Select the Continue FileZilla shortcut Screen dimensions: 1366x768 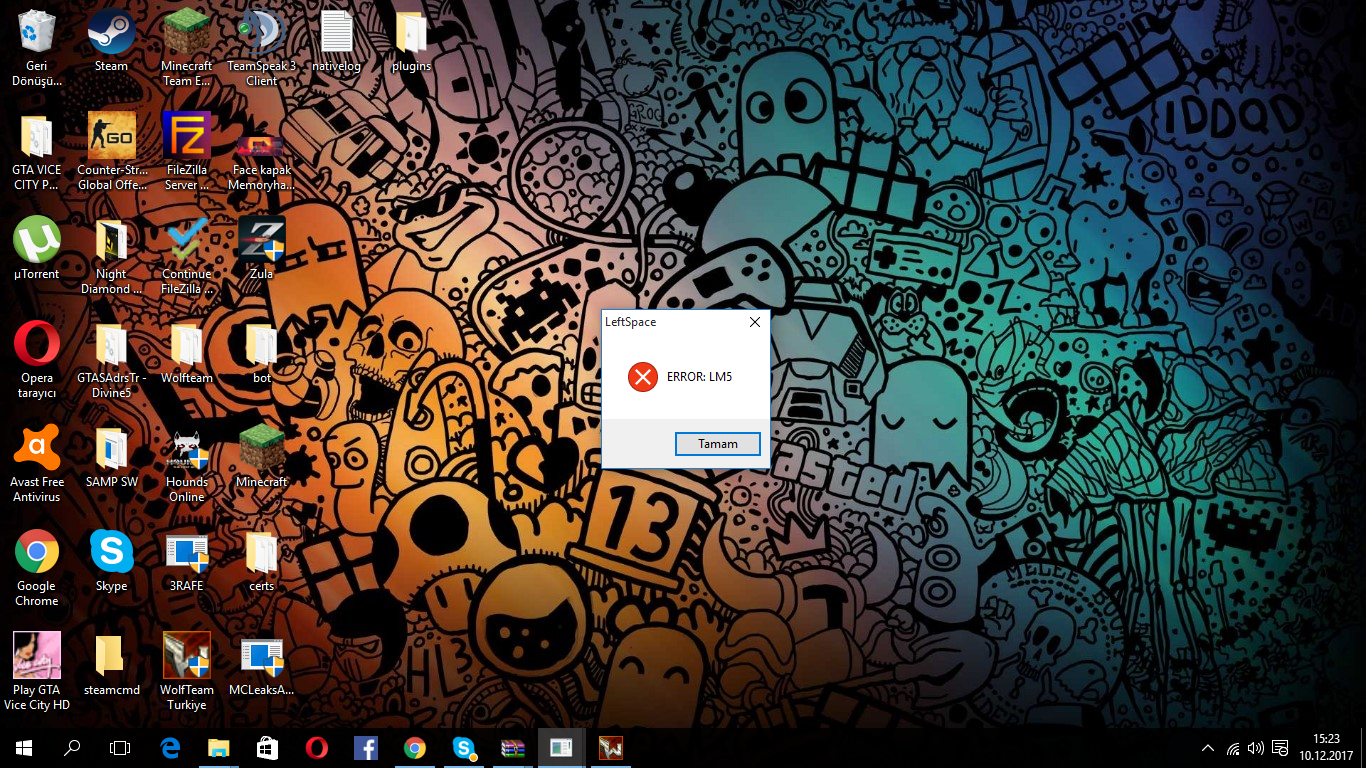pyautogui.click(x=187, y=256)
